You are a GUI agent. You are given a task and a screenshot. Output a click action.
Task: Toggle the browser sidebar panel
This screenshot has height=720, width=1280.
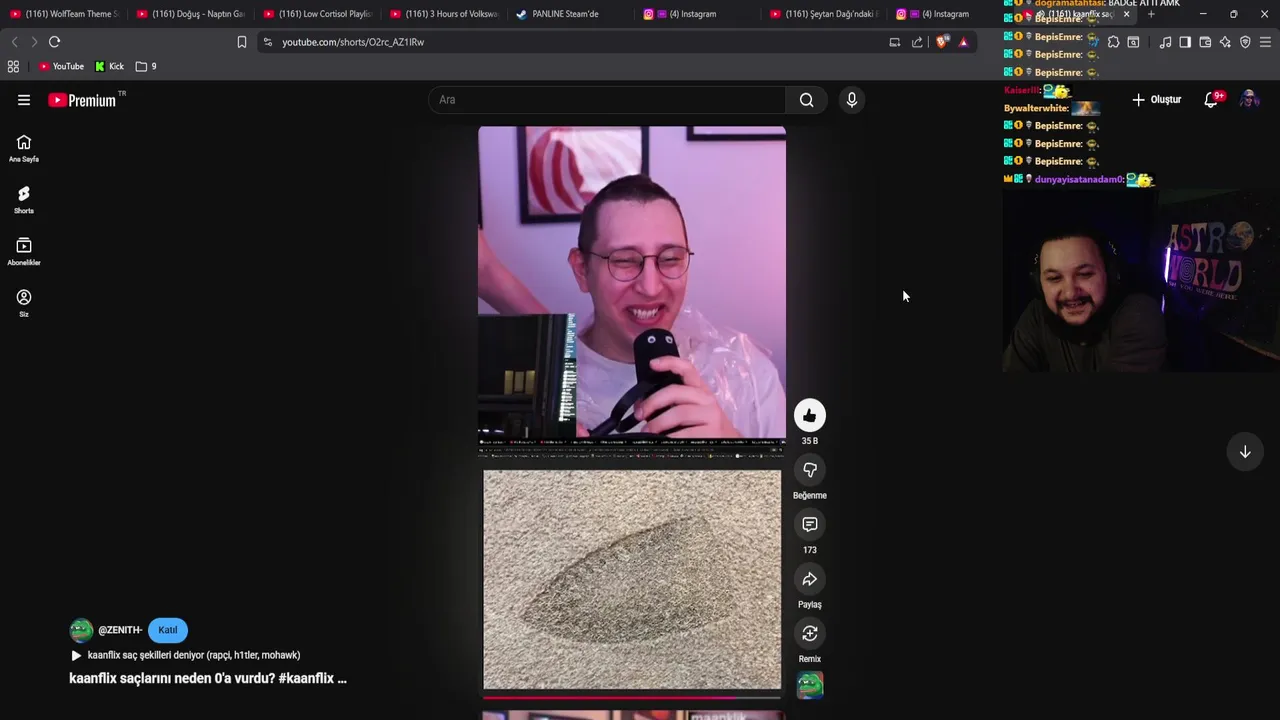(x=1185, y=42)
